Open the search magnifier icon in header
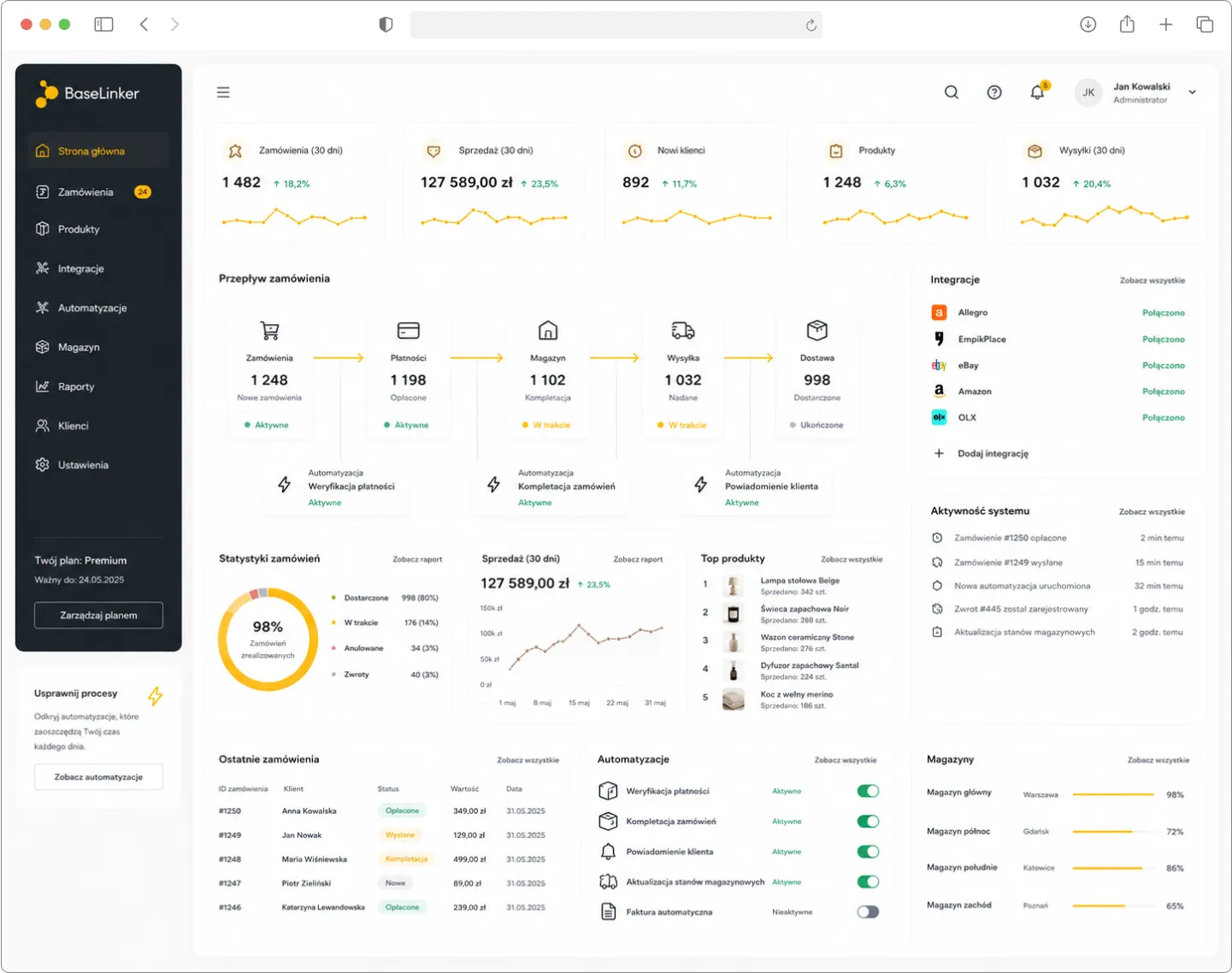Viewport: 1232px width, 973px height. pos(951,92)
